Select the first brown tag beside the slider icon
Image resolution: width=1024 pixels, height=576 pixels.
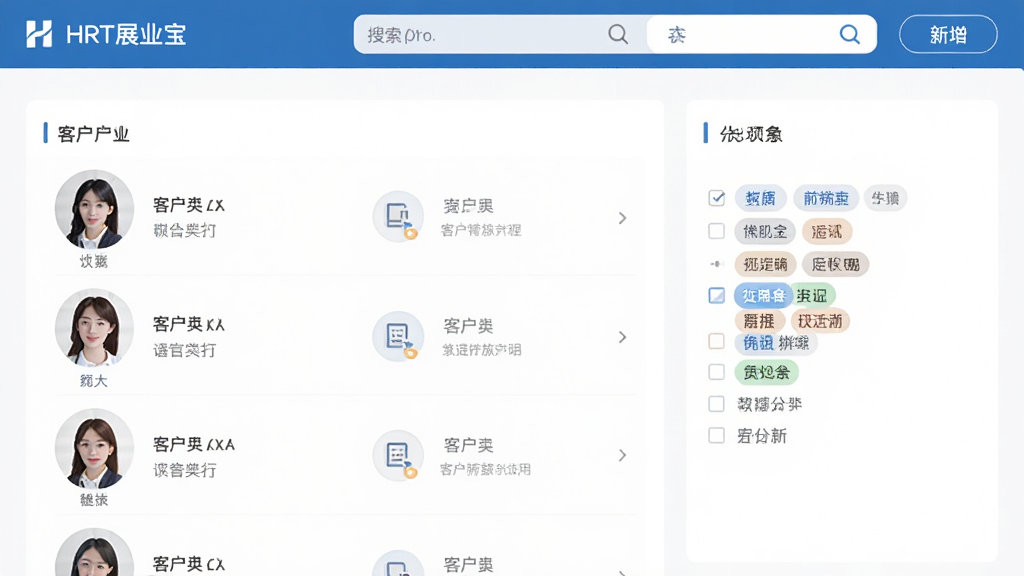pos(765,264)
